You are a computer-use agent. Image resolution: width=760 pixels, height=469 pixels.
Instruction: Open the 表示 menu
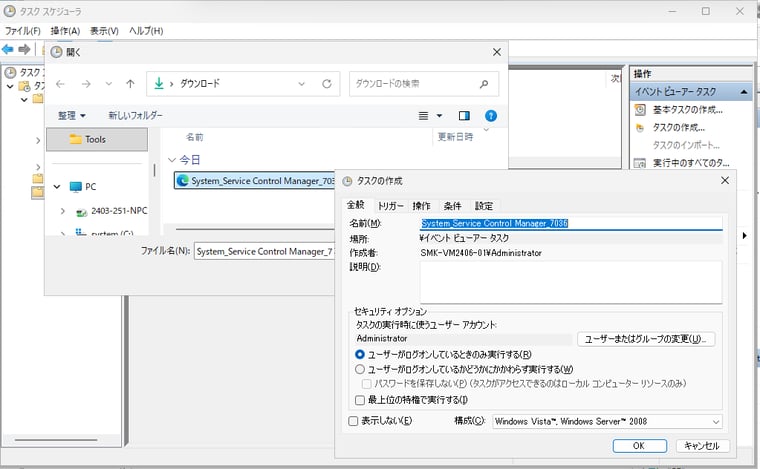point(104,31)
